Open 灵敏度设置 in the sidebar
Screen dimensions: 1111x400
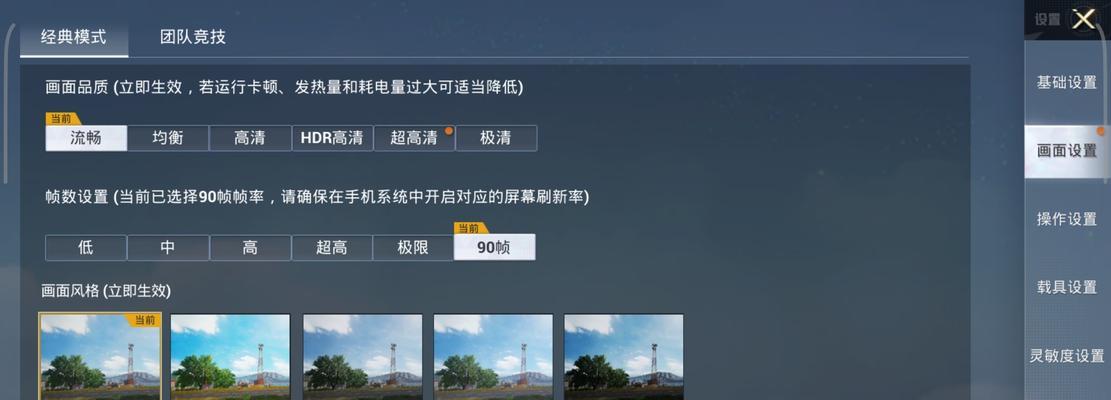pyautogui.click(x=1067, y=355)
